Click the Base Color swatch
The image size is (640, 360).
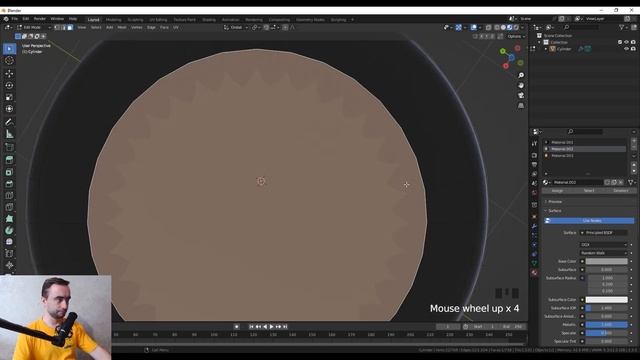607,261
